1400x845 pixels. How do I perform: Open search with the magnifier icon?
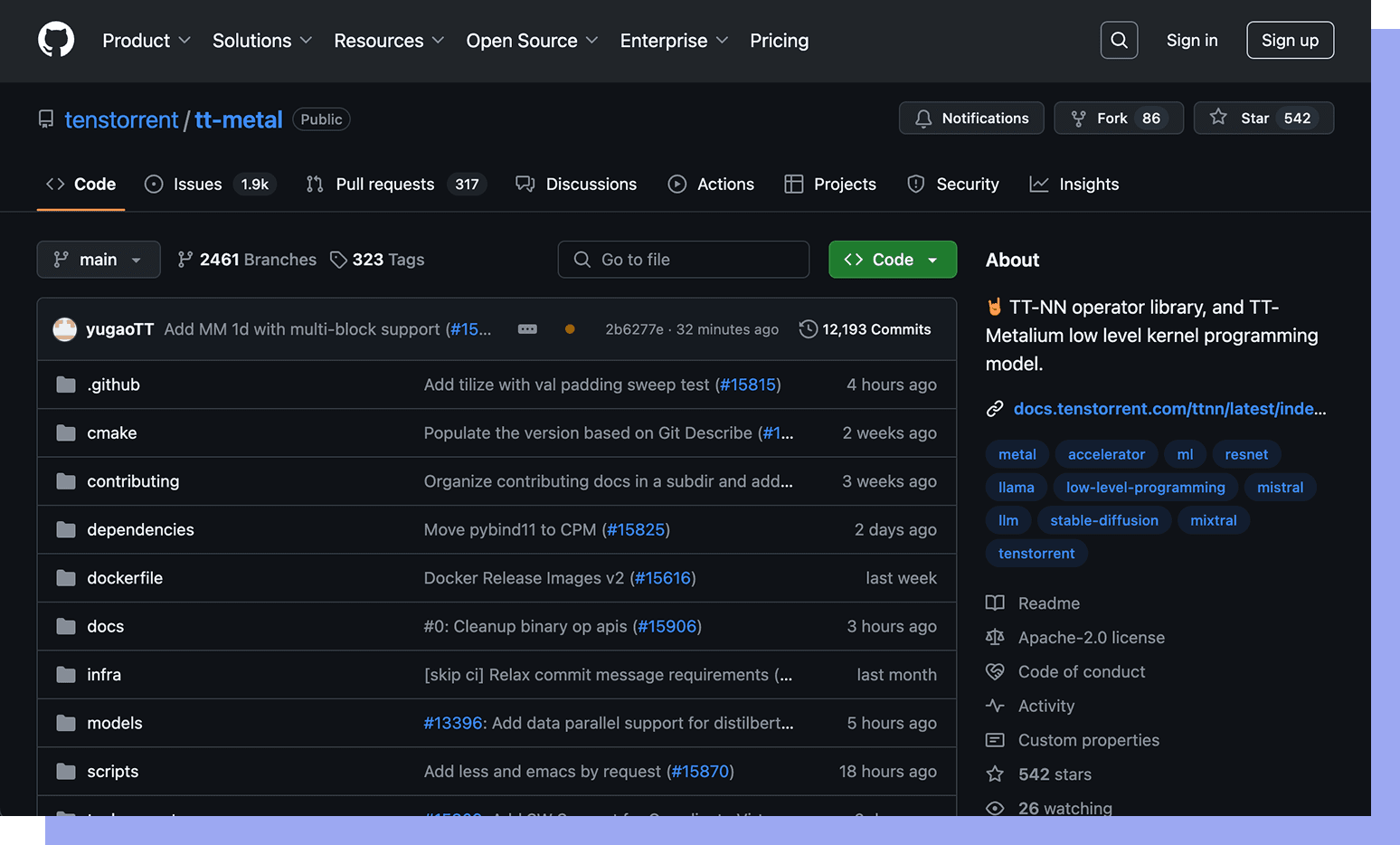pos(1119,41)
